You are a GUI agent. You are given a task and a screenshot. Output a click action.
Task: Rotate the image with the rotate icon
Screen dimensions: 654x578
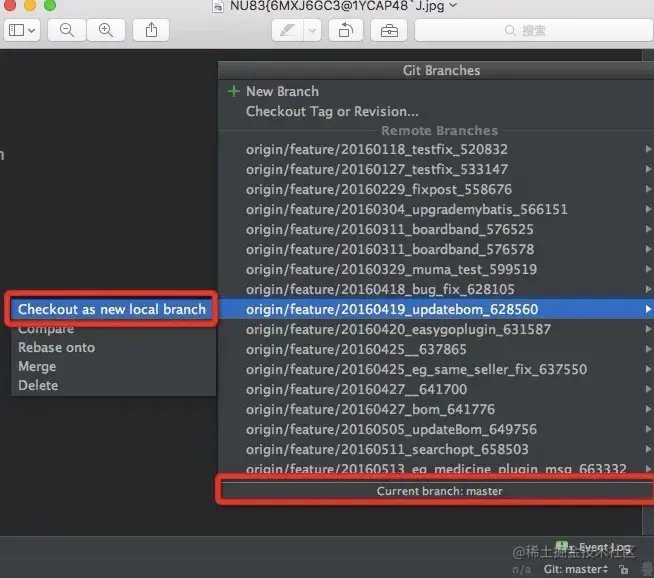tap(346, 30)
